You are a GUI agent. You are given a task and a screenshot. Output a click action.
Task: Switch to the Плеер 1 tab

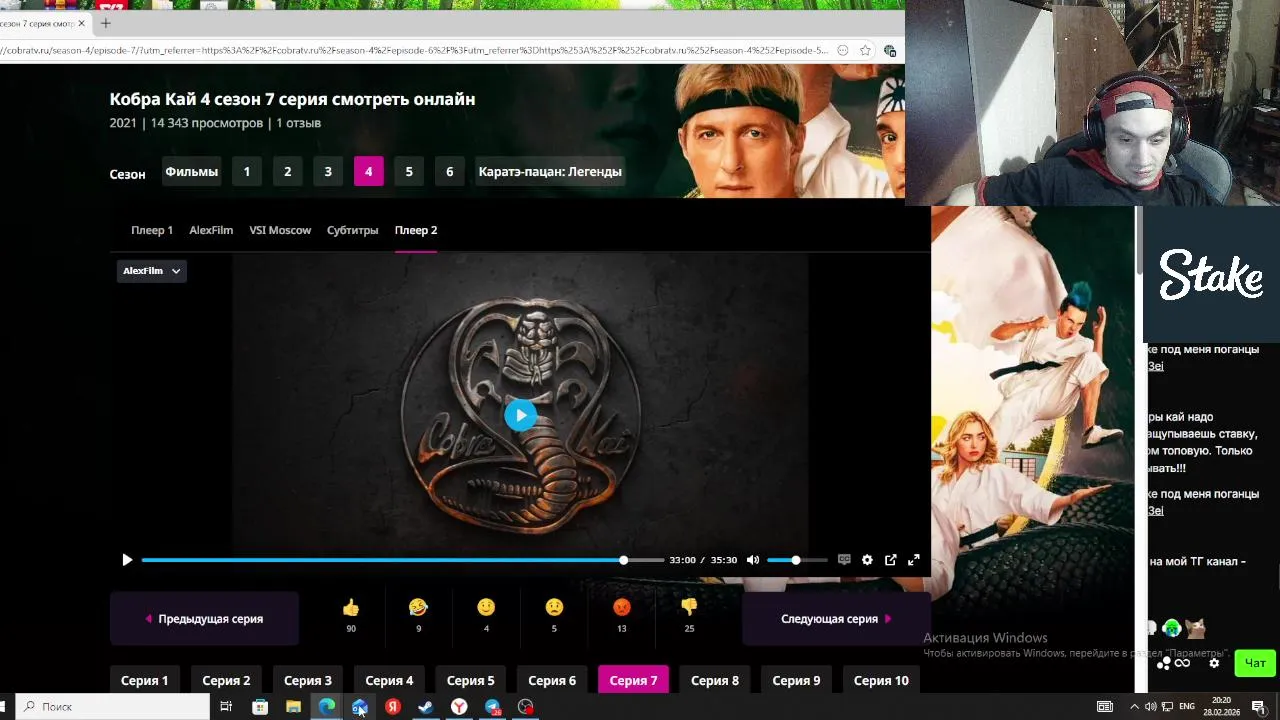(152, 230)
